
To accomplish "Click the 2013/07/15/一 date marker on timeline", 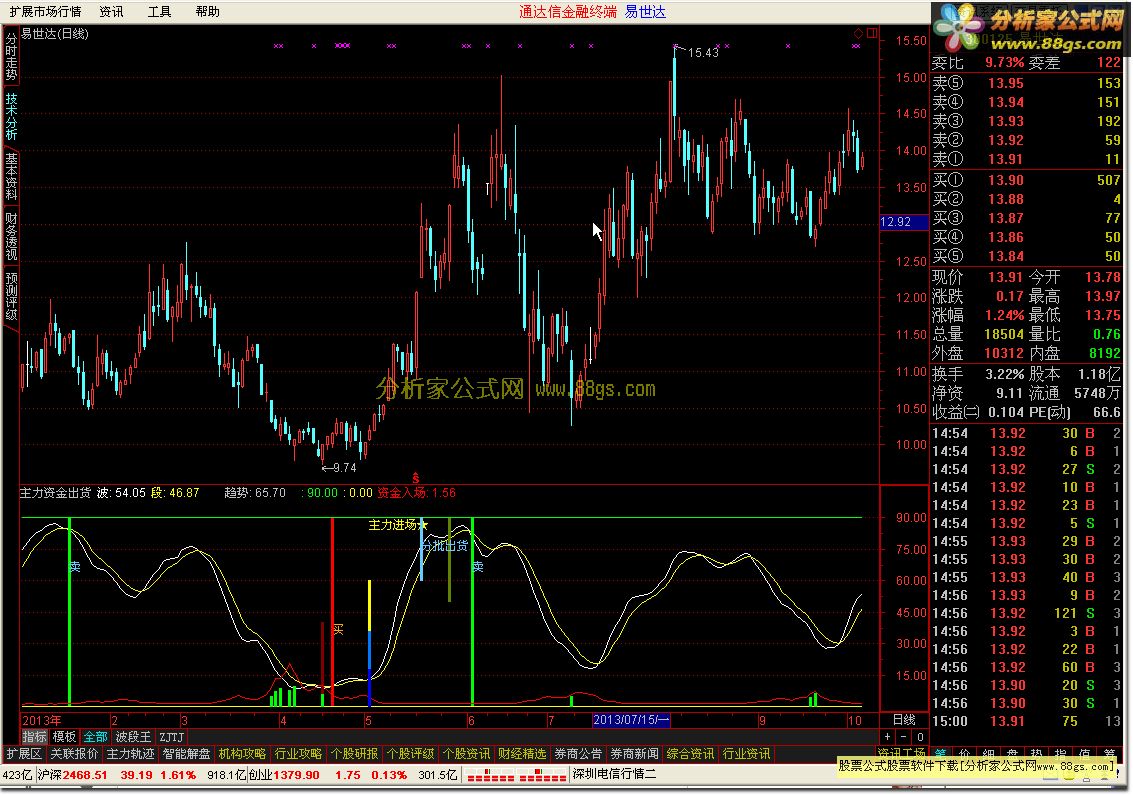I will [x=631, y=720].
